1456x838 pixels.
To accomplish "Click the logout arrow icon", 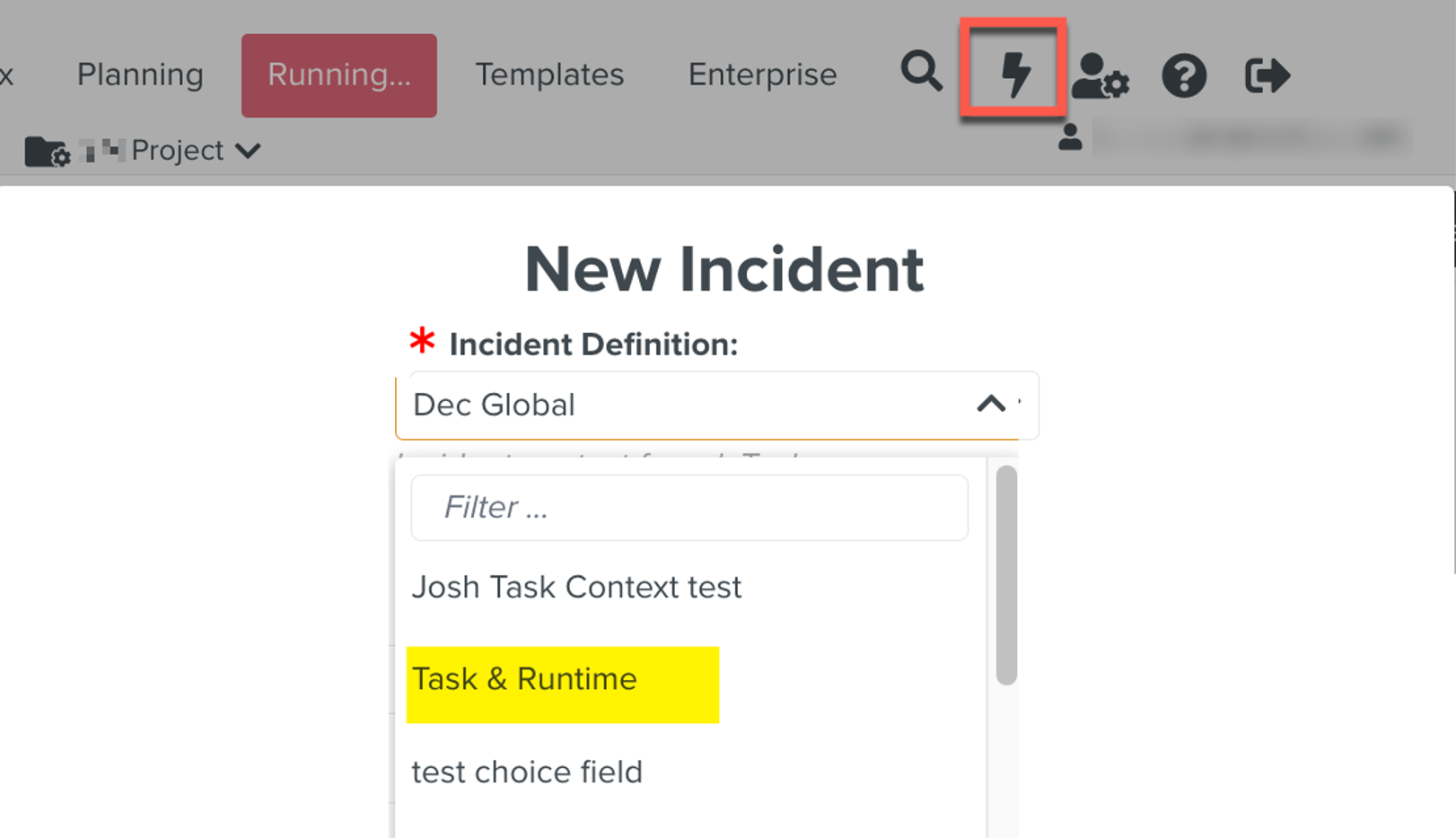I will [x=1267, y=75].
